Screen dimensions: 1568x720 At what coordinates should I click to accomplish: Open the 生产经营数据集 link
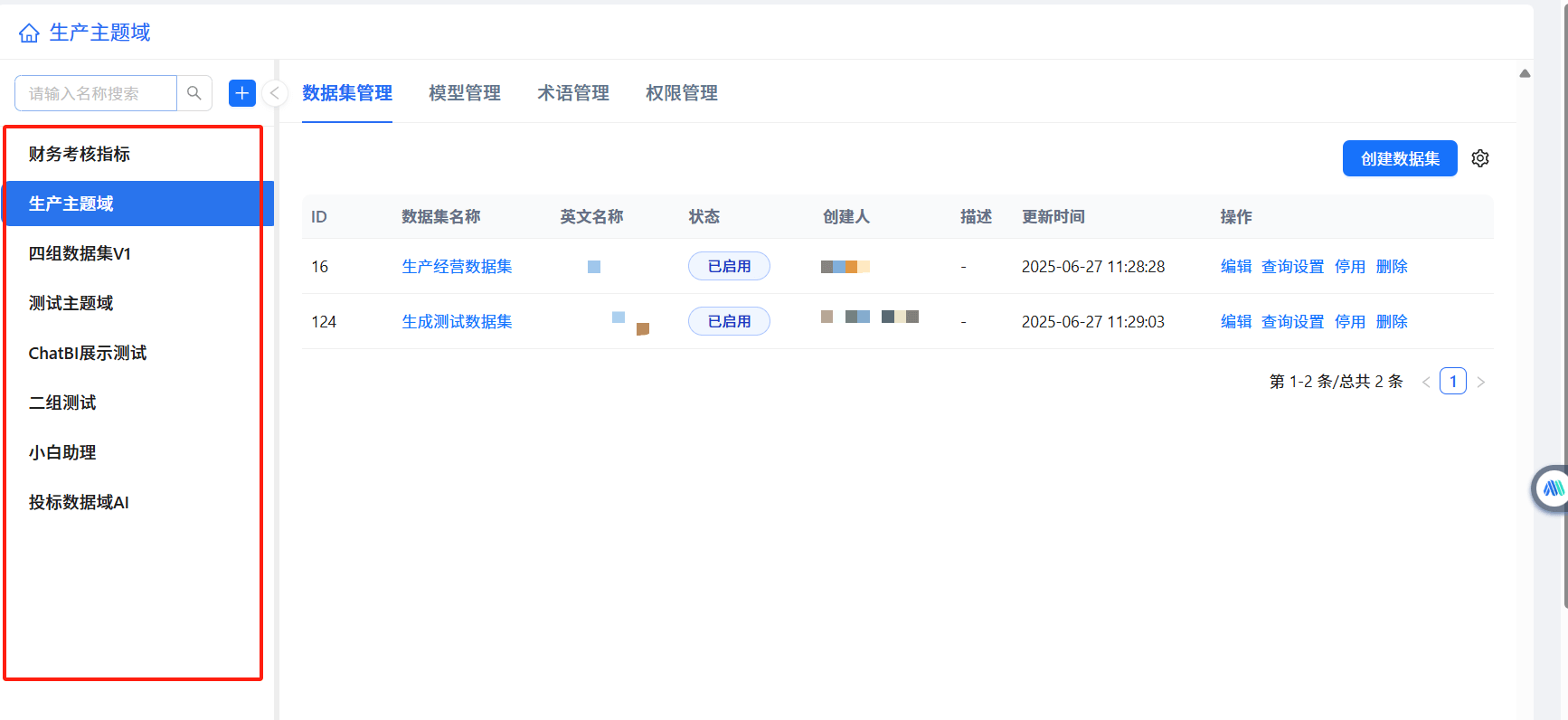[457, 267]
